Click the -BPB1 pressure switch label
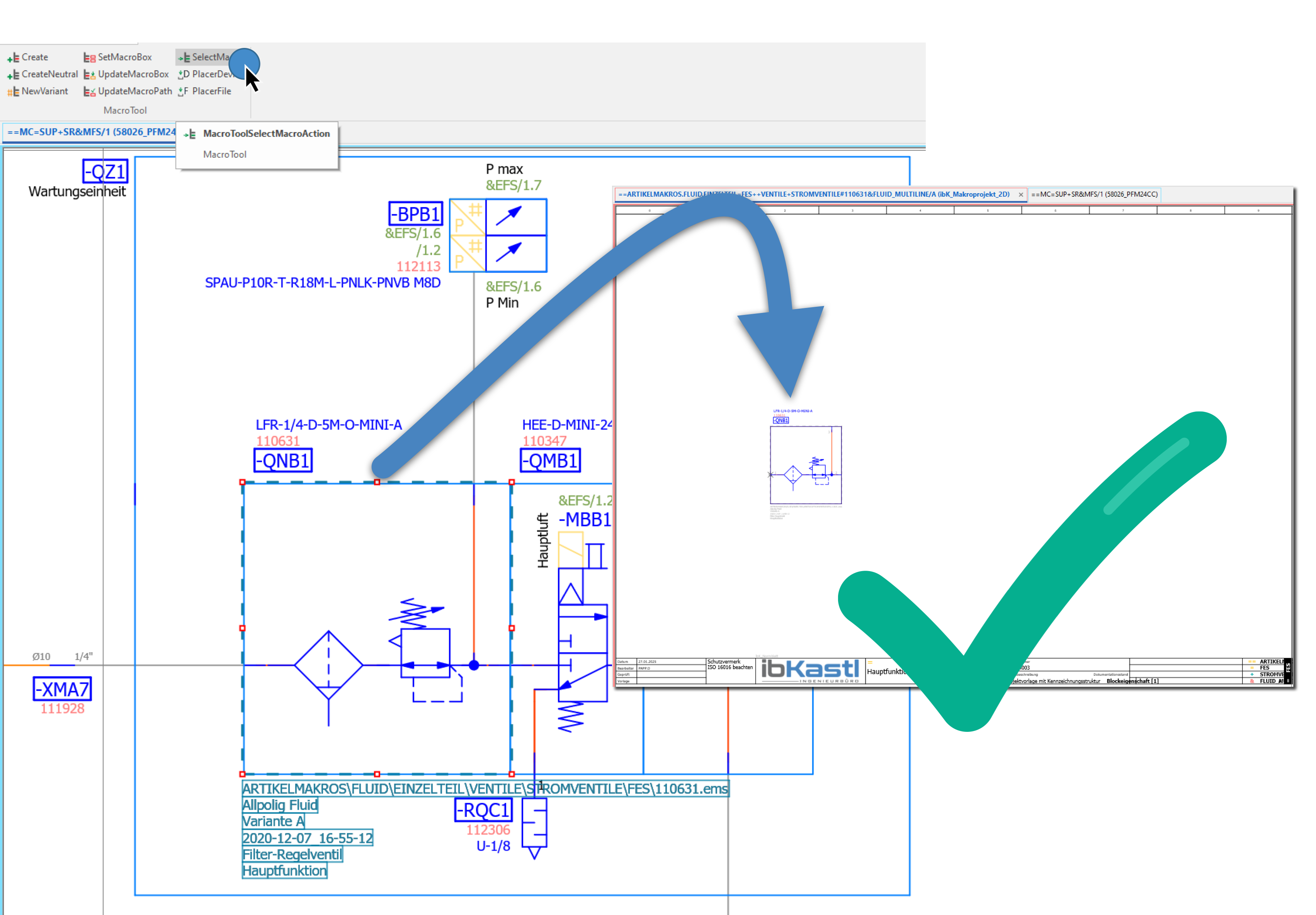Image resolution: width=1316 pixels, height=915 pixels. (x=416, y=214)
